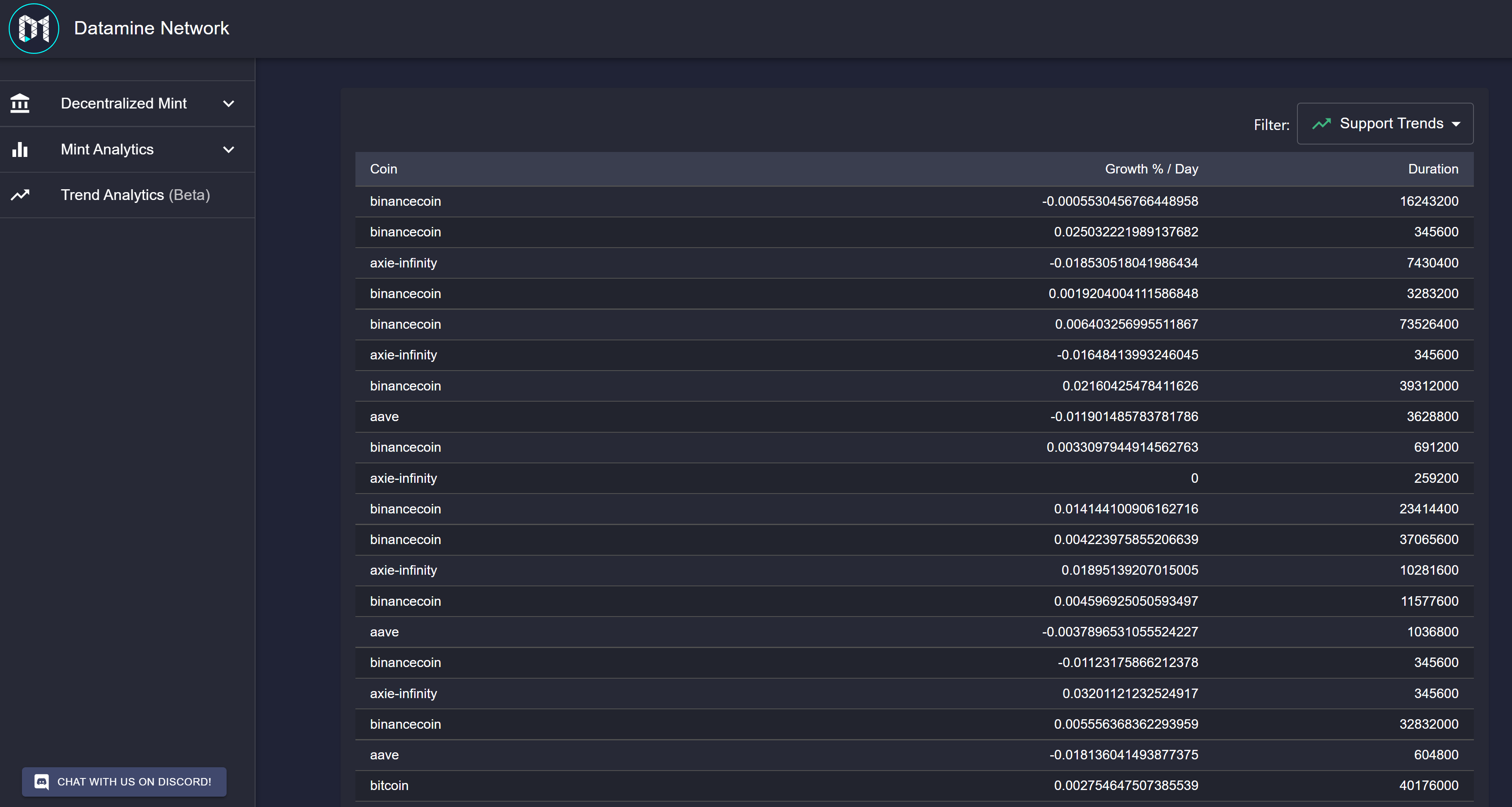The height and width of the screenshot is (807, 1512).
Task: Select binancecoin row with duration 16243200
Action: [x=914, y=201]
